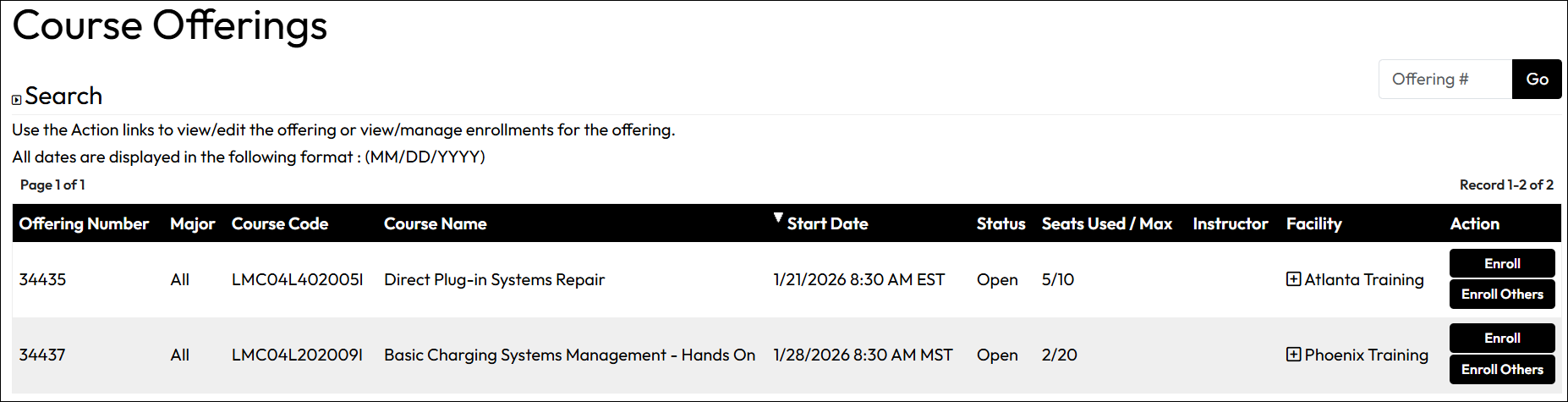This screenshot has width=1568, height=402.
Task: Sort by the Instructor column header
Action: [1231, 224]
